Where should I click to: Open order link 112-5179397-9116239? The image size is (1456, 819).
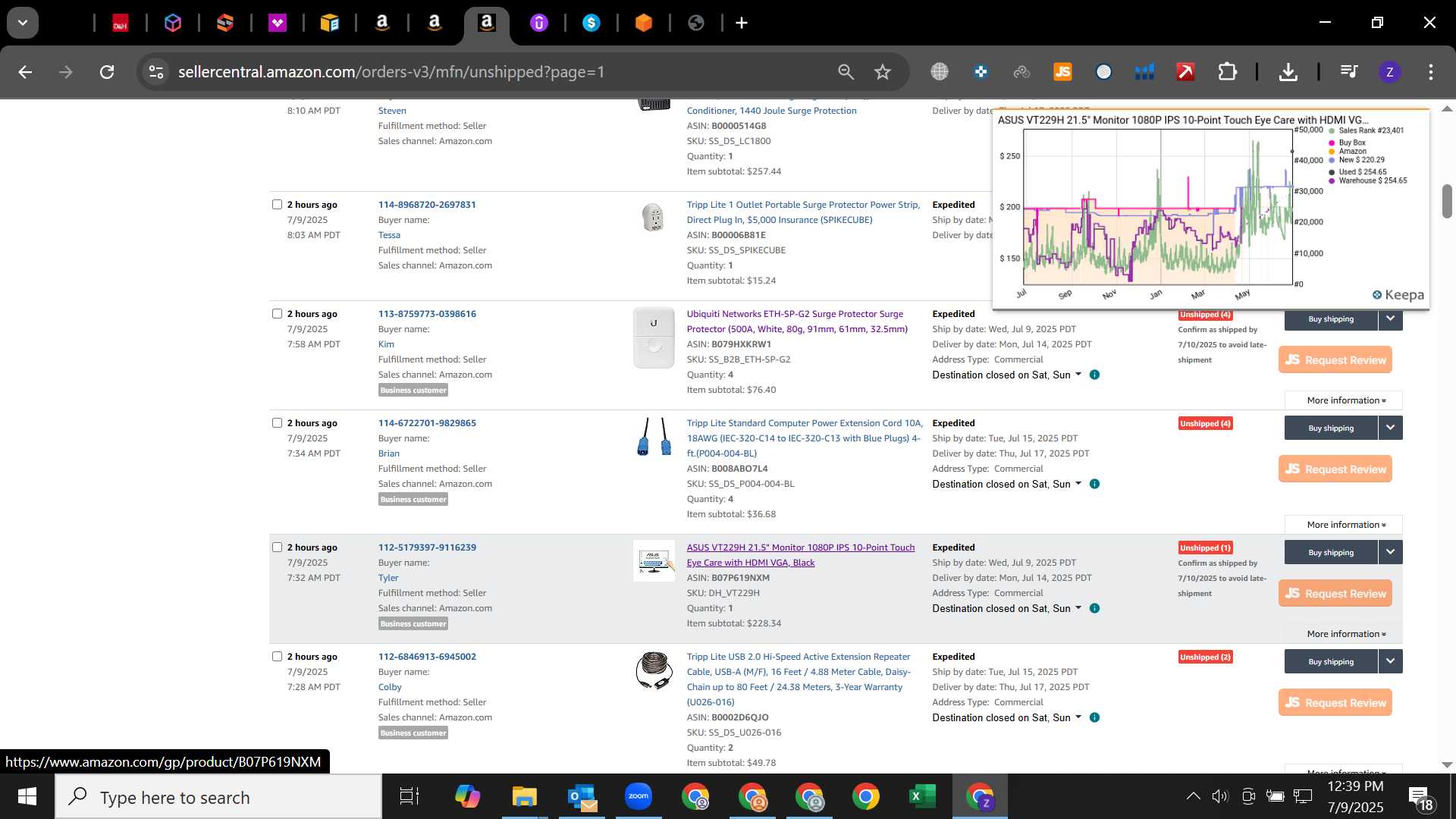(427, 548)
